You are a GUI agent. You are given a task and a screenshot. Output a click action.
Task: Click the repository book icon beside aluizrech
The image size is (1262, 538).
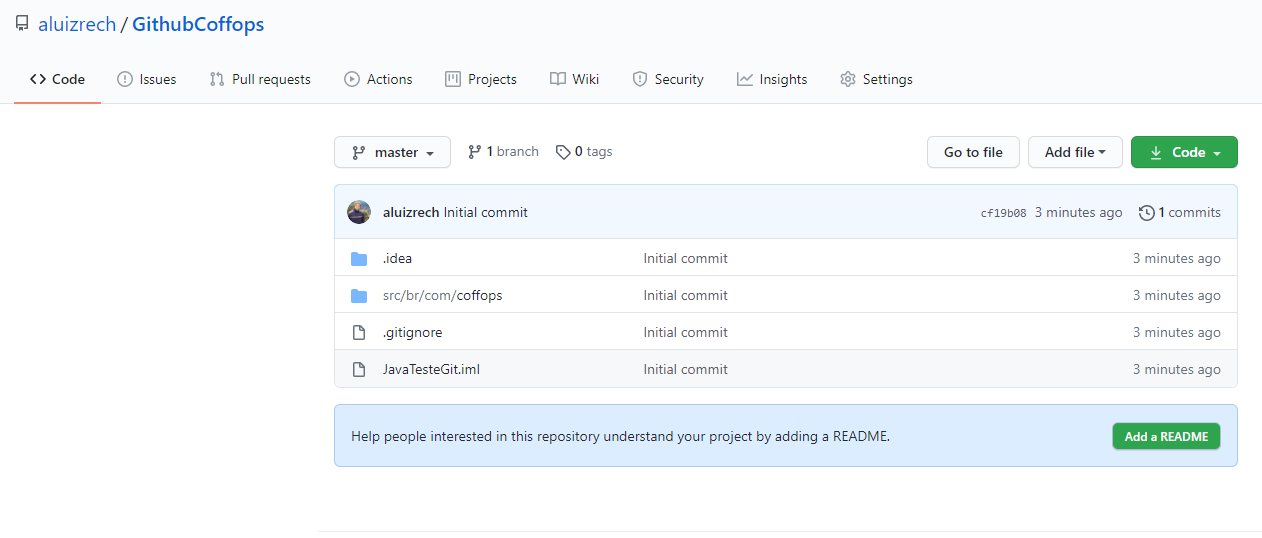click(x=22, y=24)
